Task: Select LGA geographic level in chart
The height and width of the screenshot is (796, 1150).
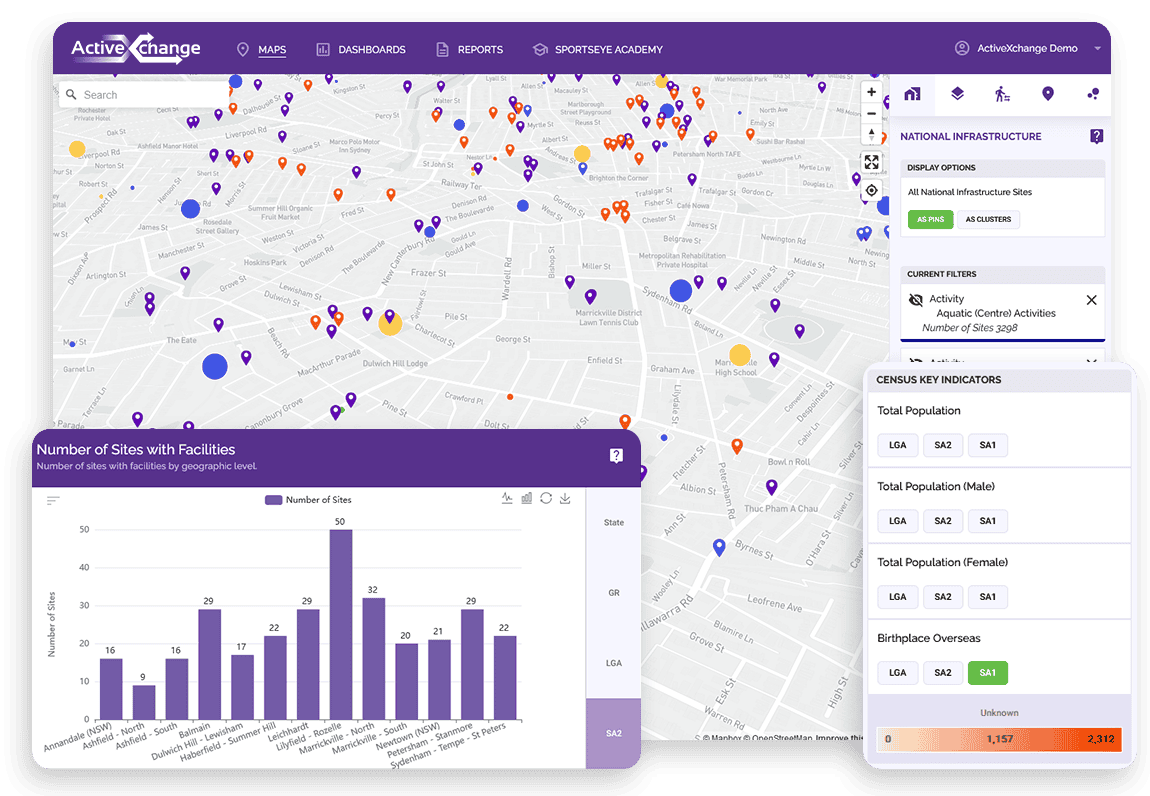Action: [614, 663]
